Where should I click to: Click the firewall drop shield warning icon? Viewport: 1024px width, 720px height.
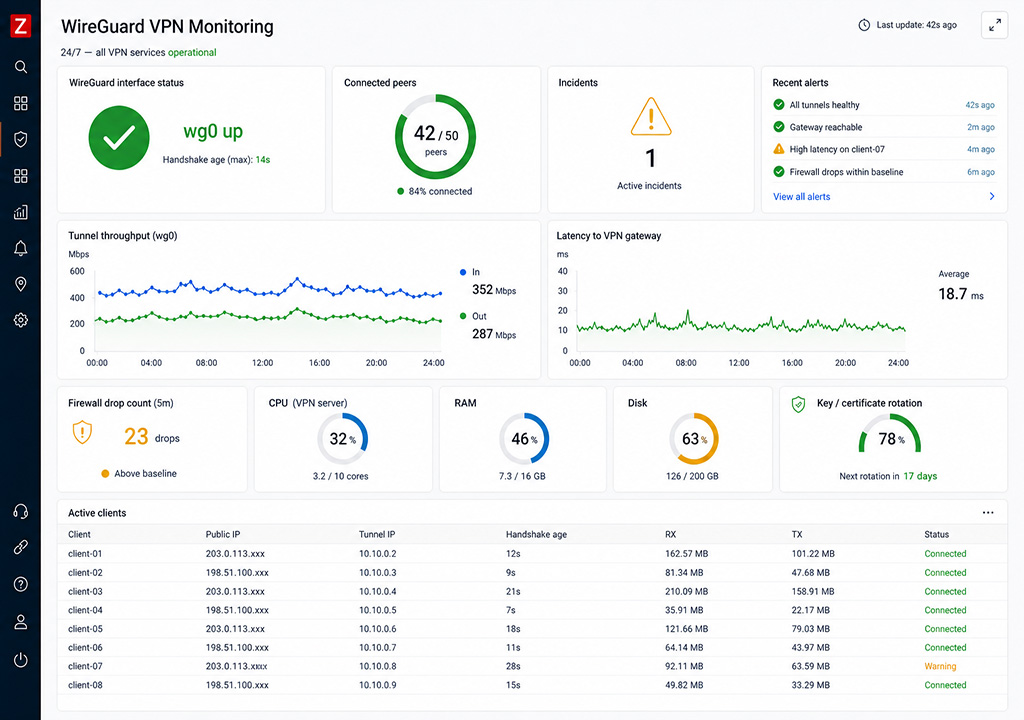tap(82, 433)
